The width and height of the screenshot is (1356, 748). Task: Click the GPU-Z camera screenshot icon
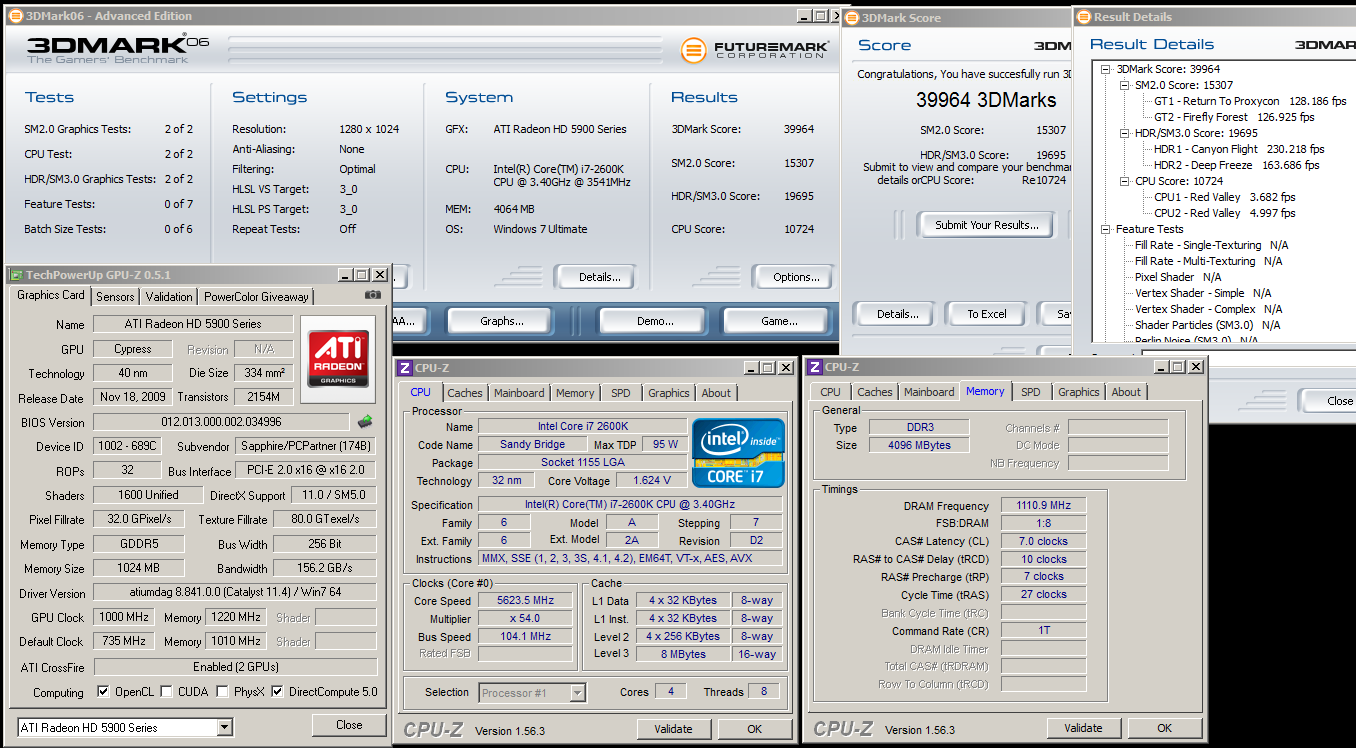click(x=373, y=295)
